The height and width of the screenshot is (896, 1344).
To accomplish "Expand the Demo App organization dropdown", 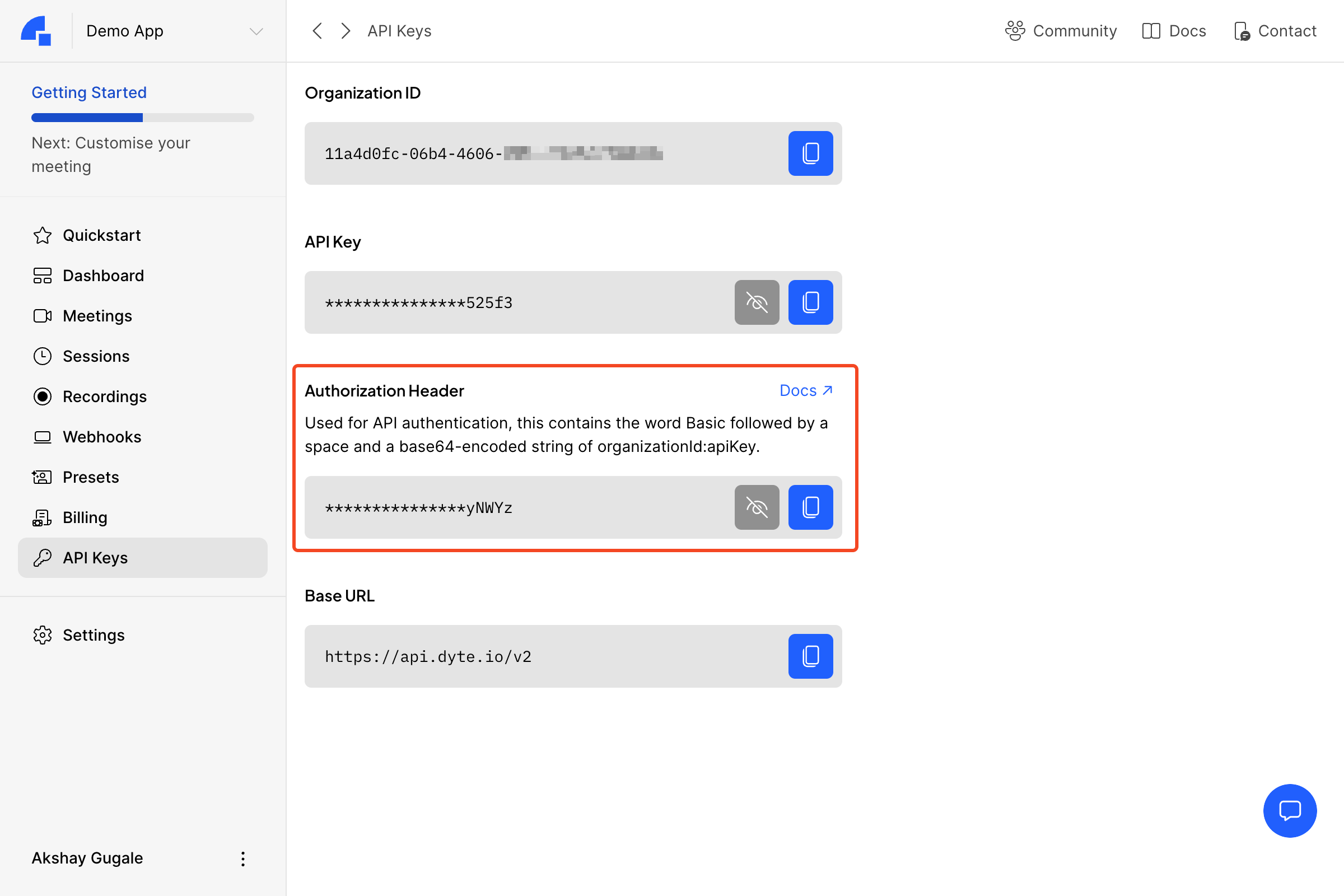I will click(x=256, y=31).
